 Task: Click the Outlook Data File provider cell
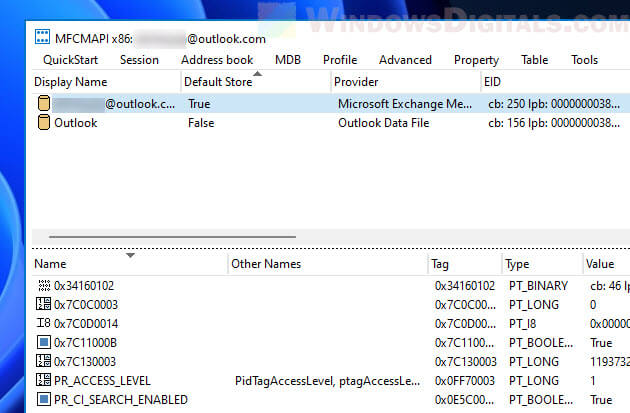(x=384, y=123)
